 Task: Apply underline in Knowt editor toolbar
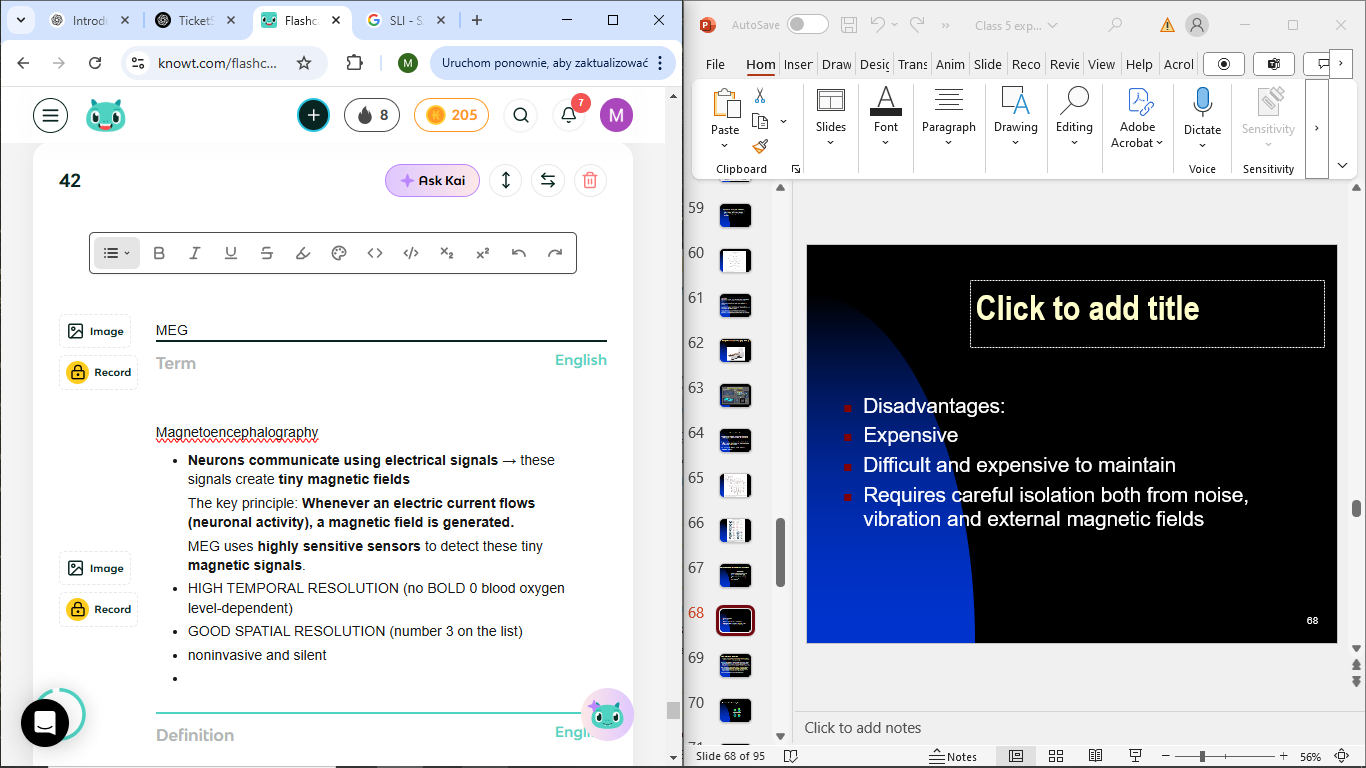(x=231, y=253)
